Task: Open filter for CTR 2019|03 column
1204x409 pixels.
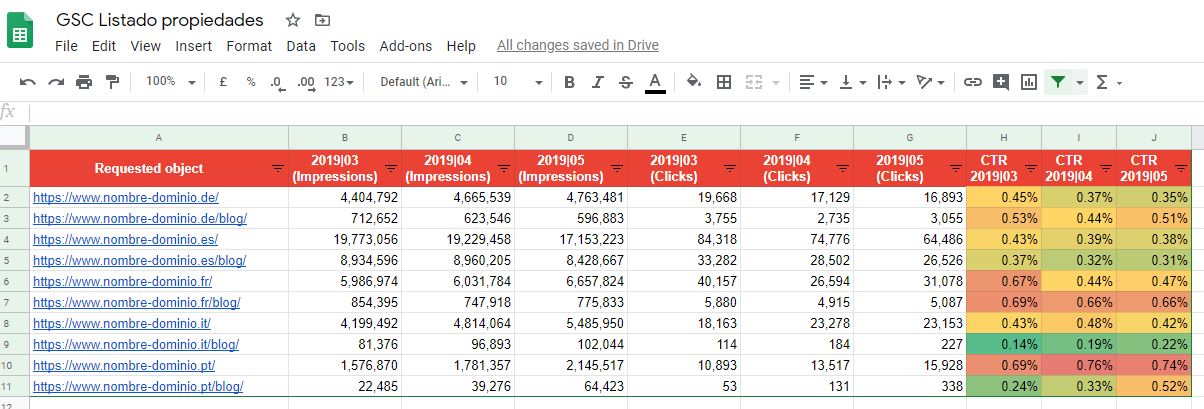Action: (1030, 169)
